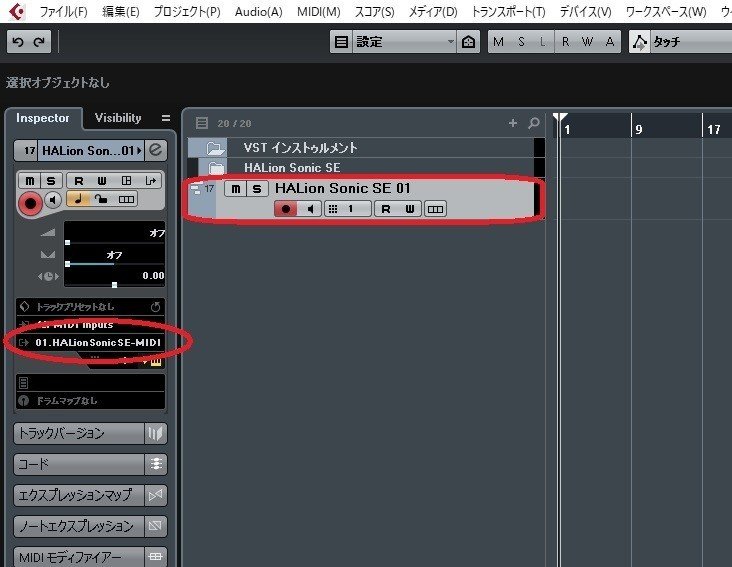Click the HALion Sonic SE folder icon
This screenshot has height=567, width=732.
(x=217, y=168)
